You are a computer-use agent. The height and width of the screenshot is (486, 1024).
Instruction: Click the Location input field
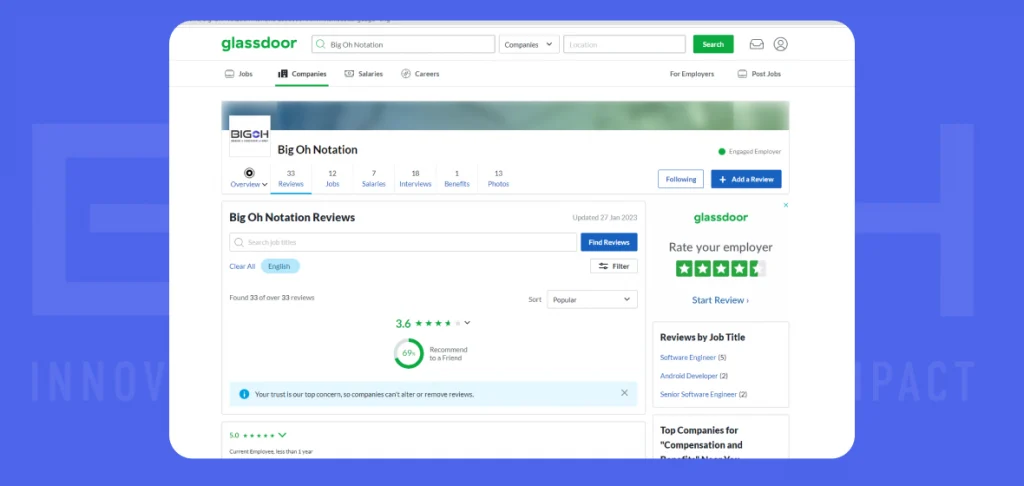pos(624,44)
